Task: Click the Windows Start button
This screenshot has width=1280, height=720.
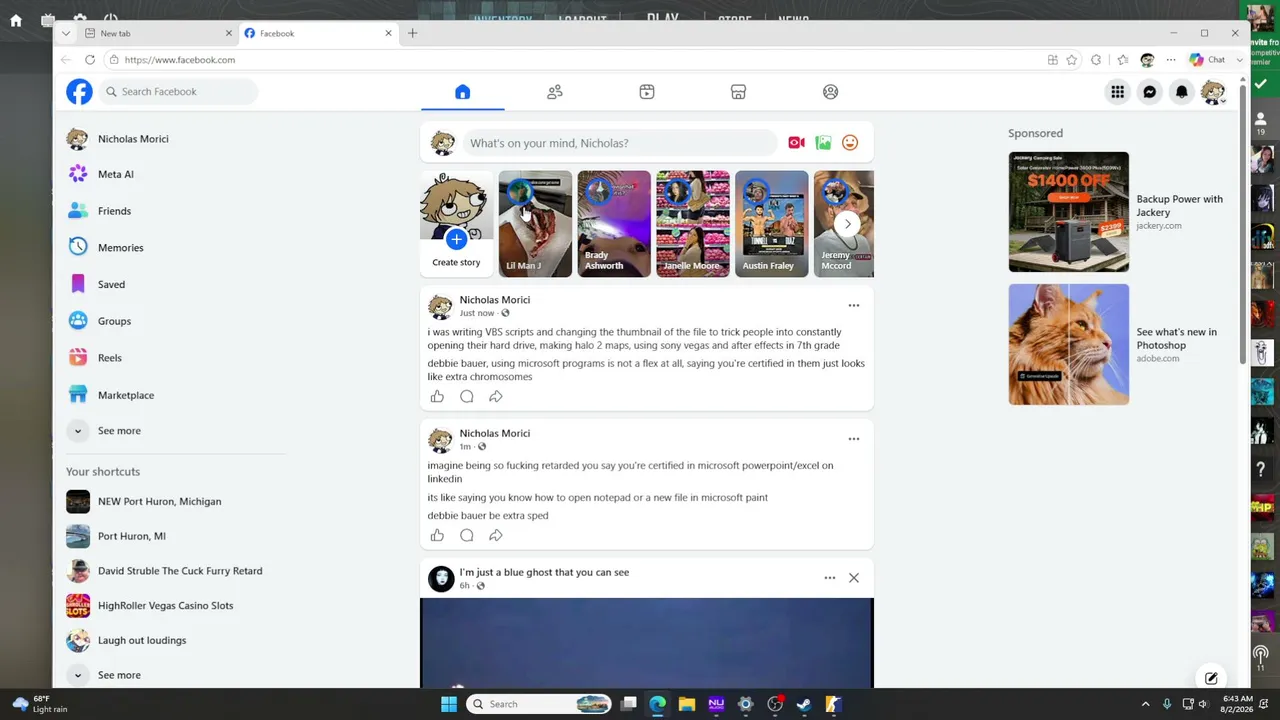Action: click(x=449, y=704)
